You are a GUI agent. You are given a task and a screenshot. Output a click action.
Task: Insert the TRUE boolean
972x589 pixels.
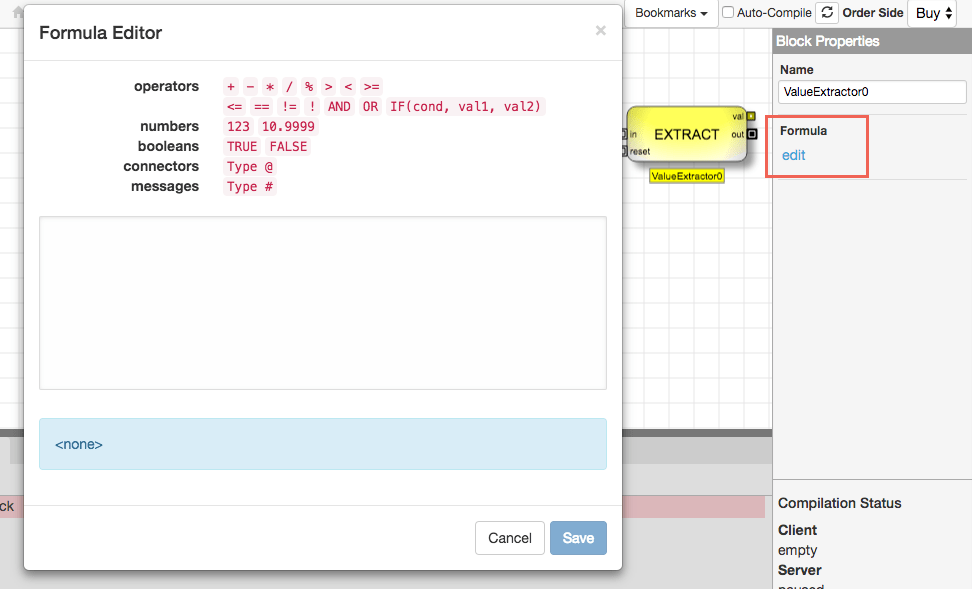(x=242, y=146)
